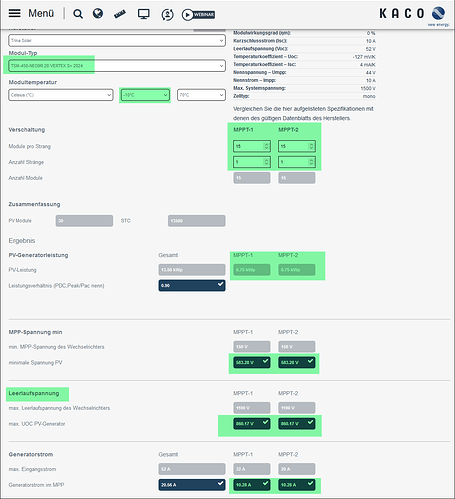Open the Webinar play icon
This screenshot has width=455, height=499.
tap(198, 15)
